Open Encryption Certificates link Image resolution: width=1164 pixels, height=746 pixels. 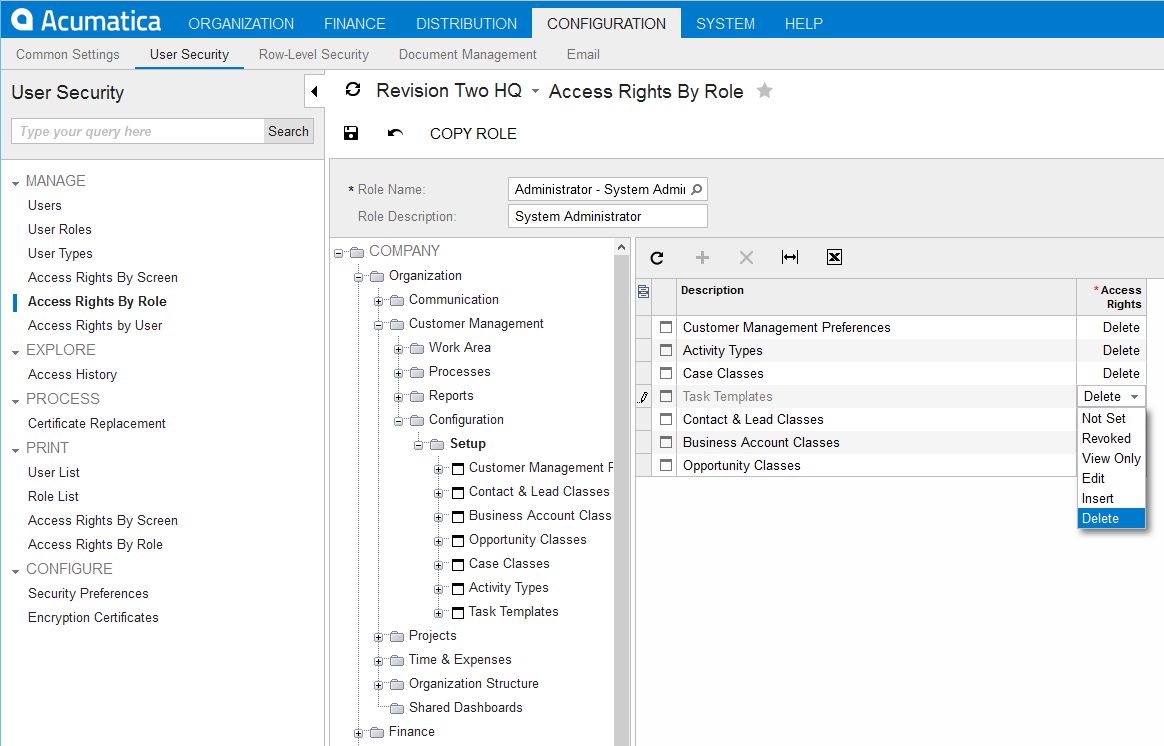pyautogui.click(x=93, y=618)
